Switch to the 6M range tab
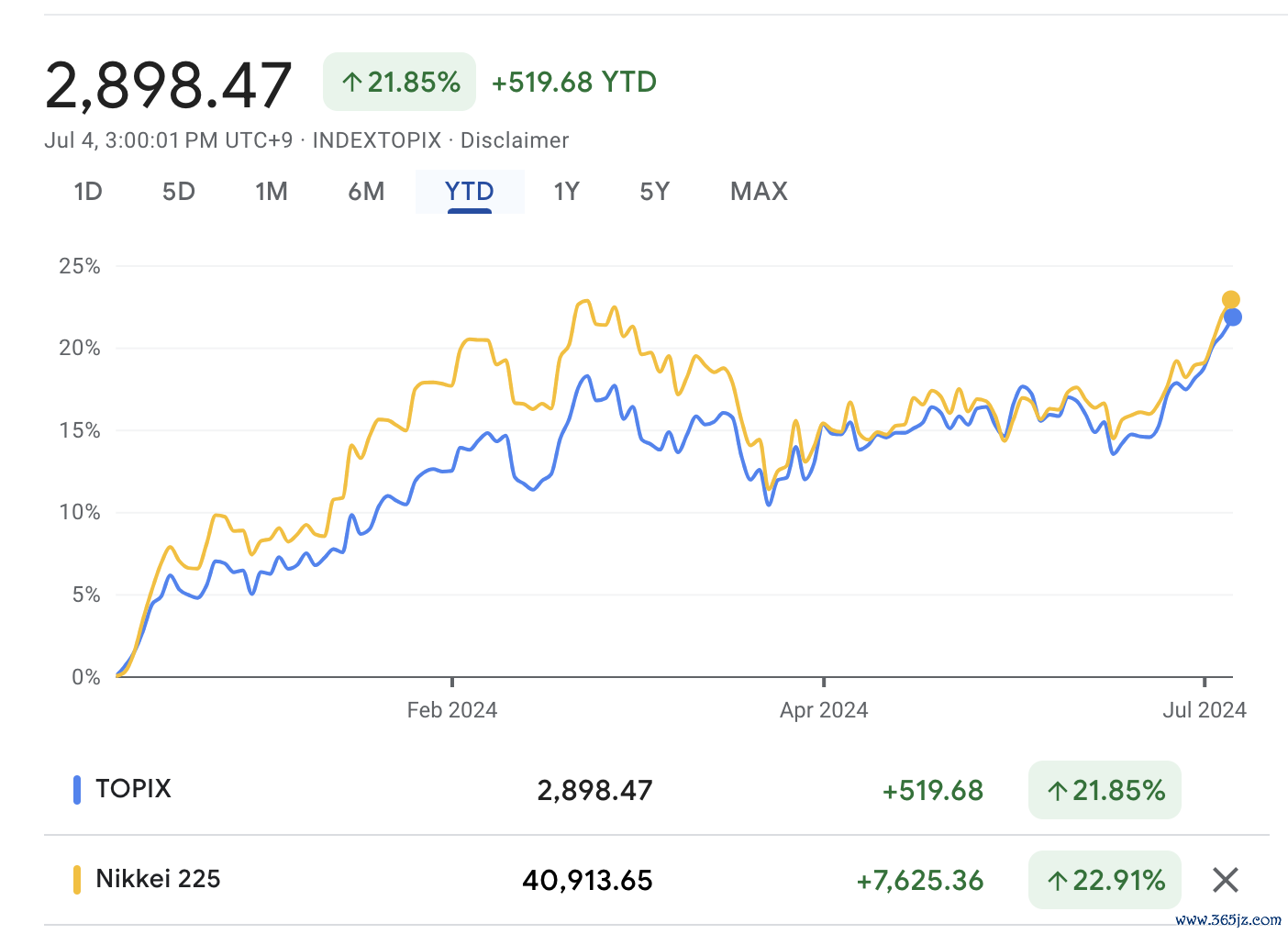Viewport: 1288px width, 934px height. pos(367,191)
